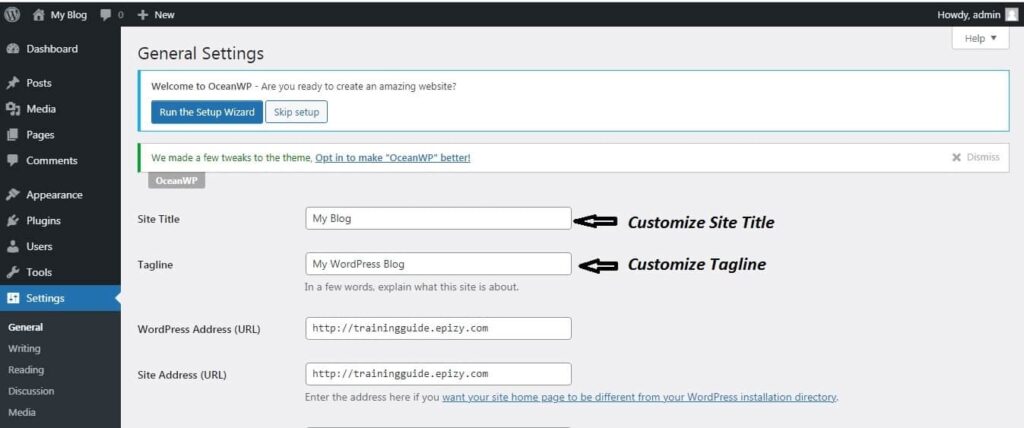Click the Media sidebar icon
This screenshot has width=1024, height=428.
pos(12,109)
